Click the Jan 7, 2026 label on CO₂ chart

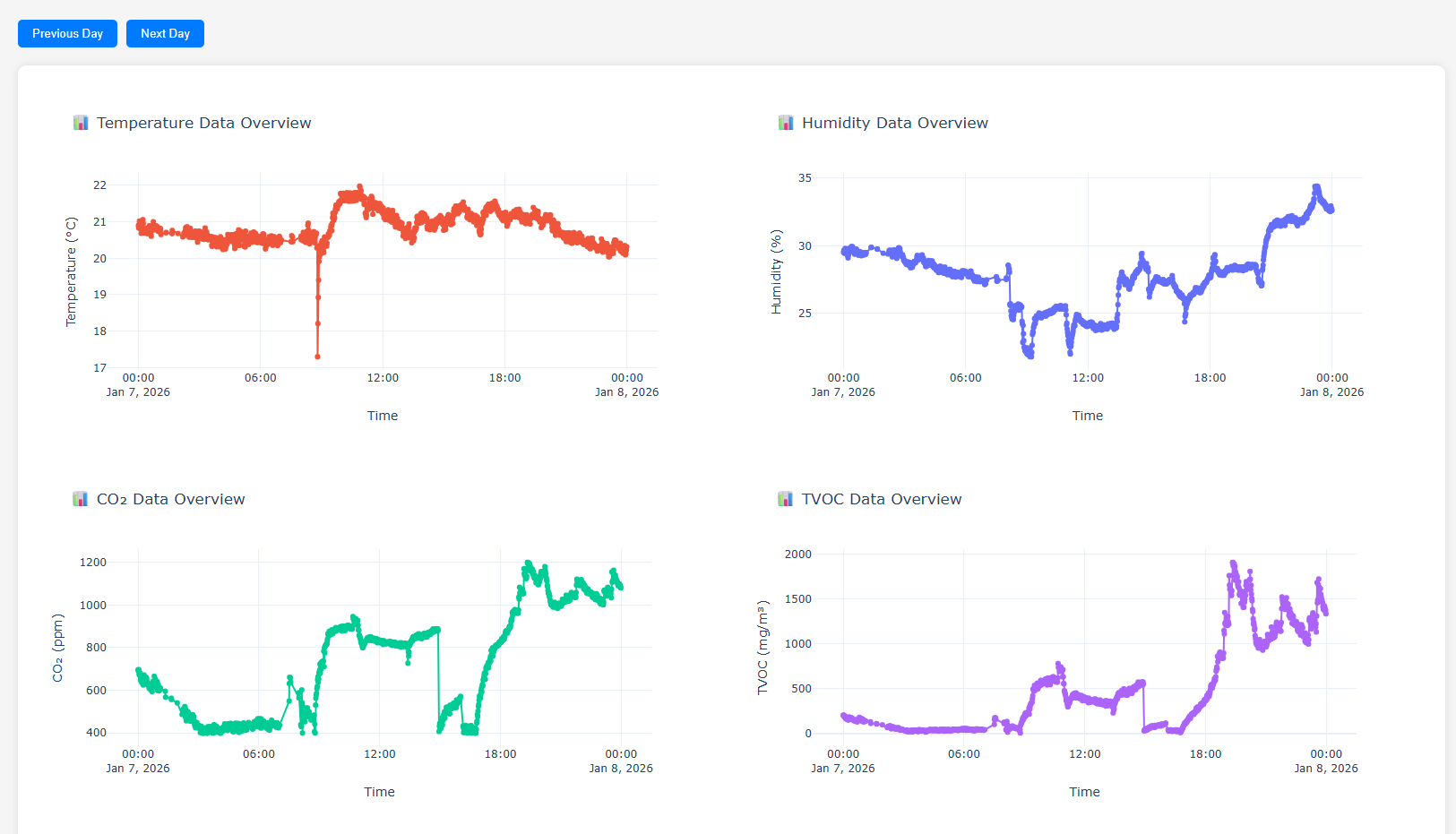(x=137, y=768)
